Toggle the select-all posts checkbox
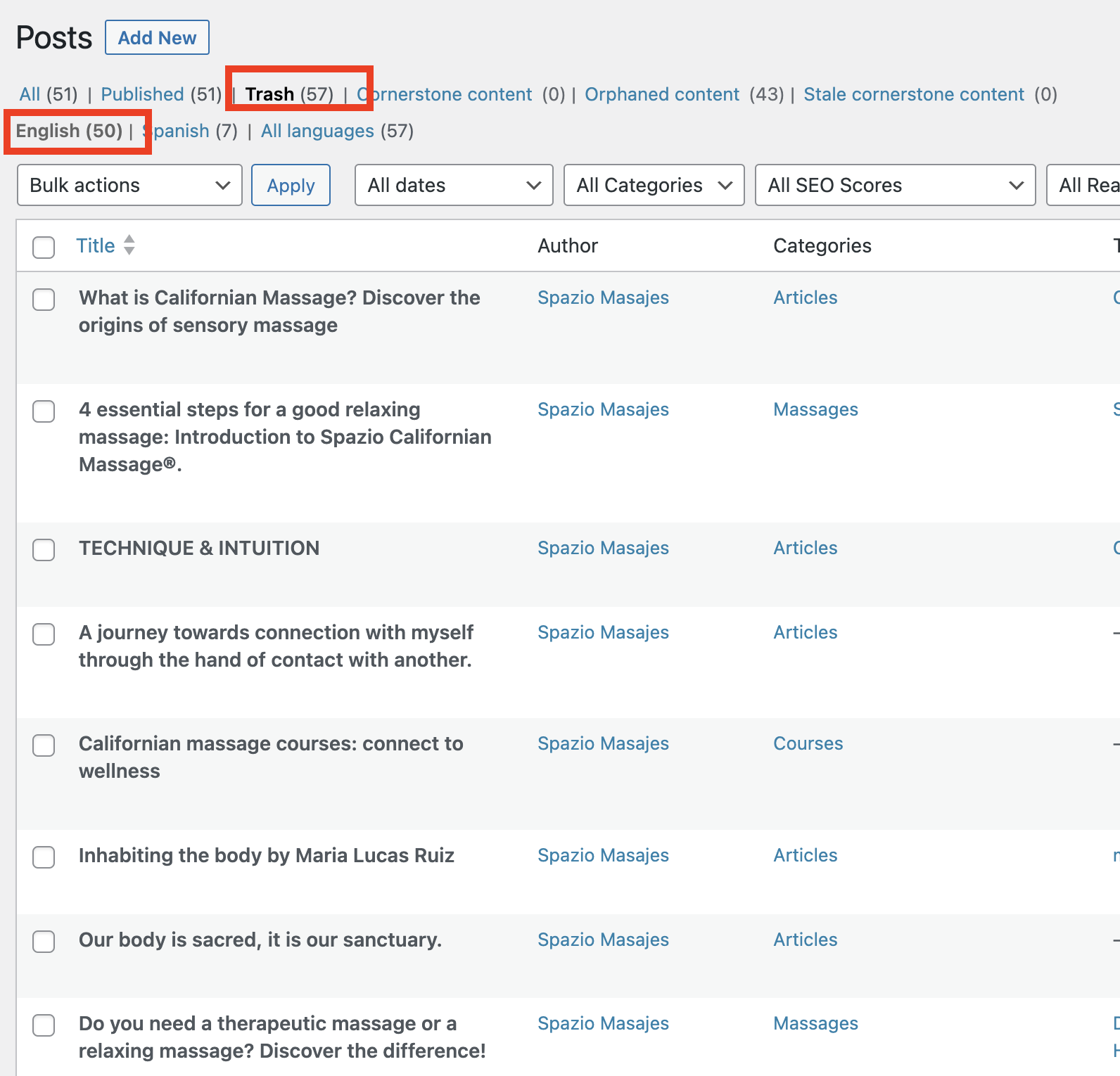 coord(44,247)
